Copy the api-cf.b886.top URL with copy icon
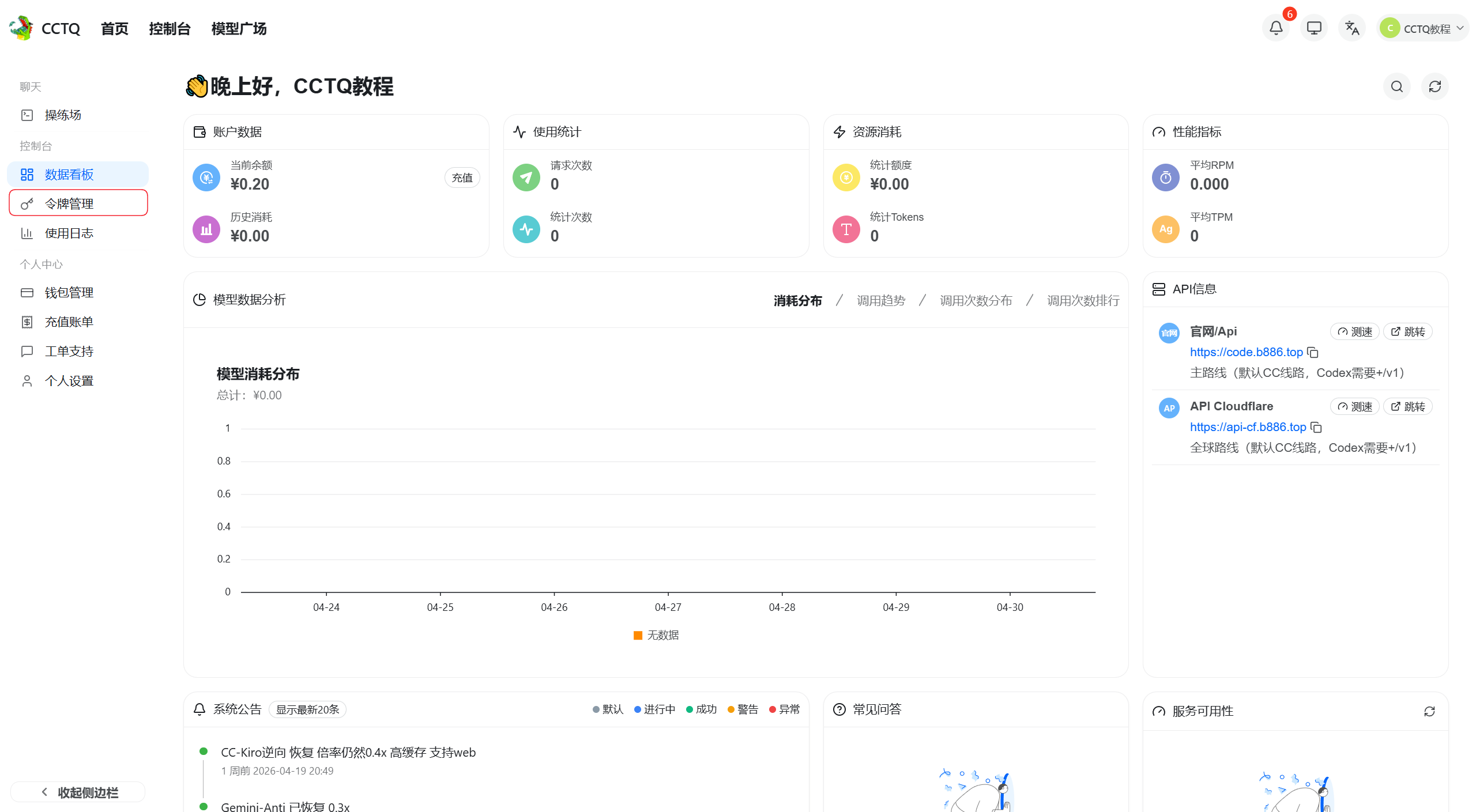1476x812 pixels. (x=1316, y=427)
